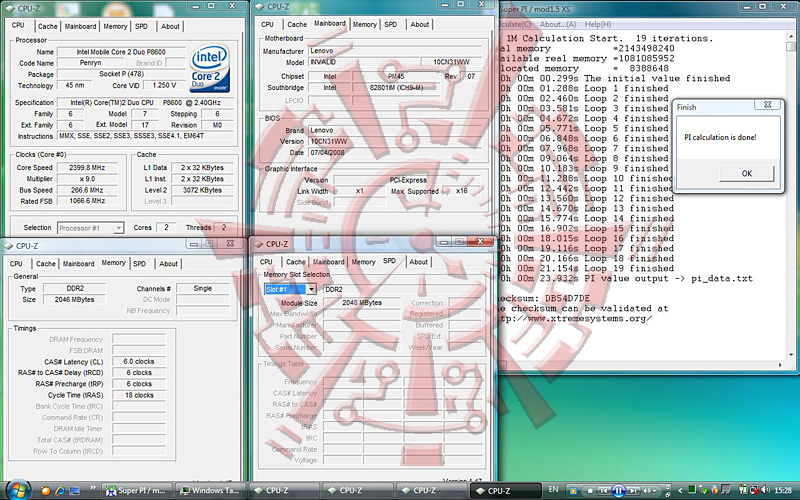Viewport: 800px width, 500px height.
Task: Click the Loop 19 finished line in Super PI
Action: pos(587,268)
